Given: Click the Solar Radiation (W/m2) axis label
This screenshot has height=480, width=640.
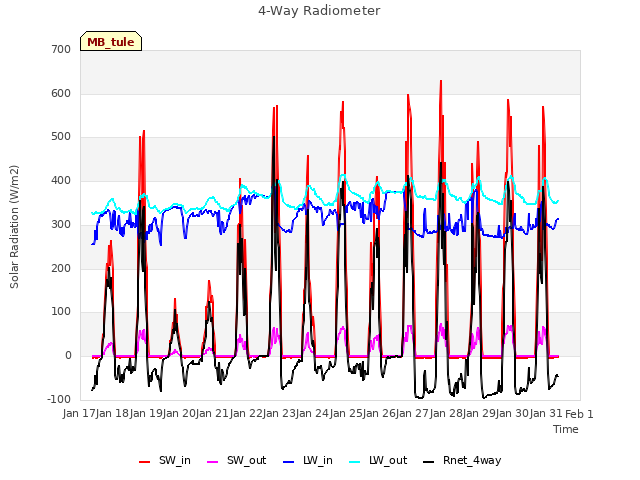Looking at the screenshot, I should pyautogui.click(x=14, y=227).
